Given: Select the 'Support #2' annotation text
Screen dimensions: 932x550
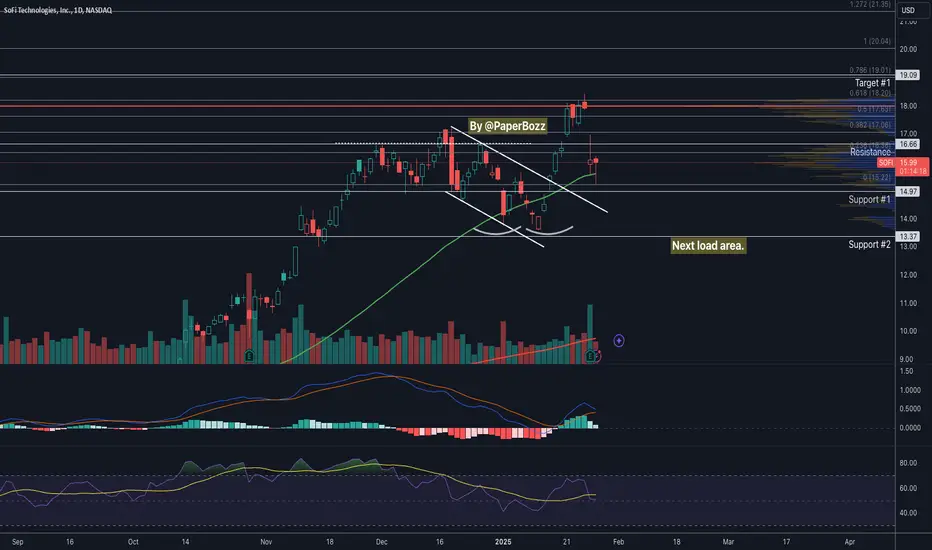Looking at the screenshot, I should coord(869,244).
